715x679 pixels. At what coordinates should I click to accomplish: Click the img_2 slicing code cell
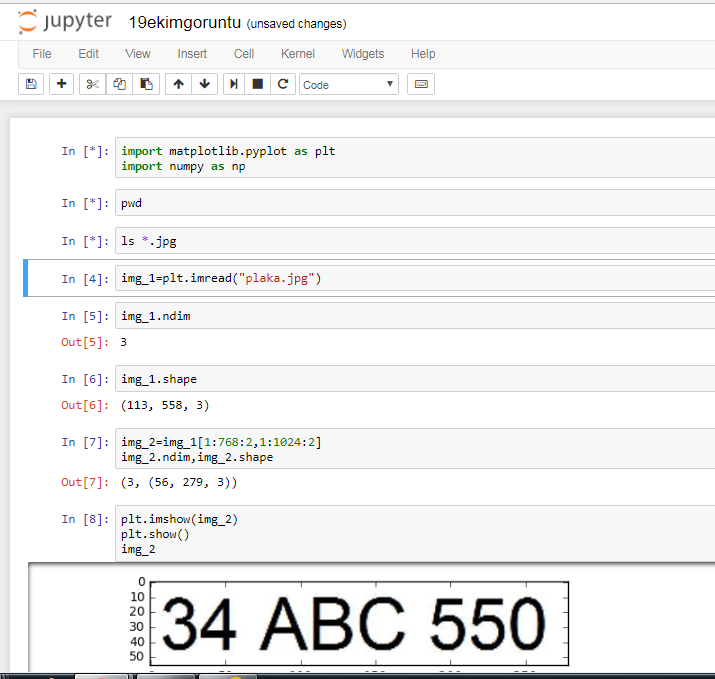(415, 449)
